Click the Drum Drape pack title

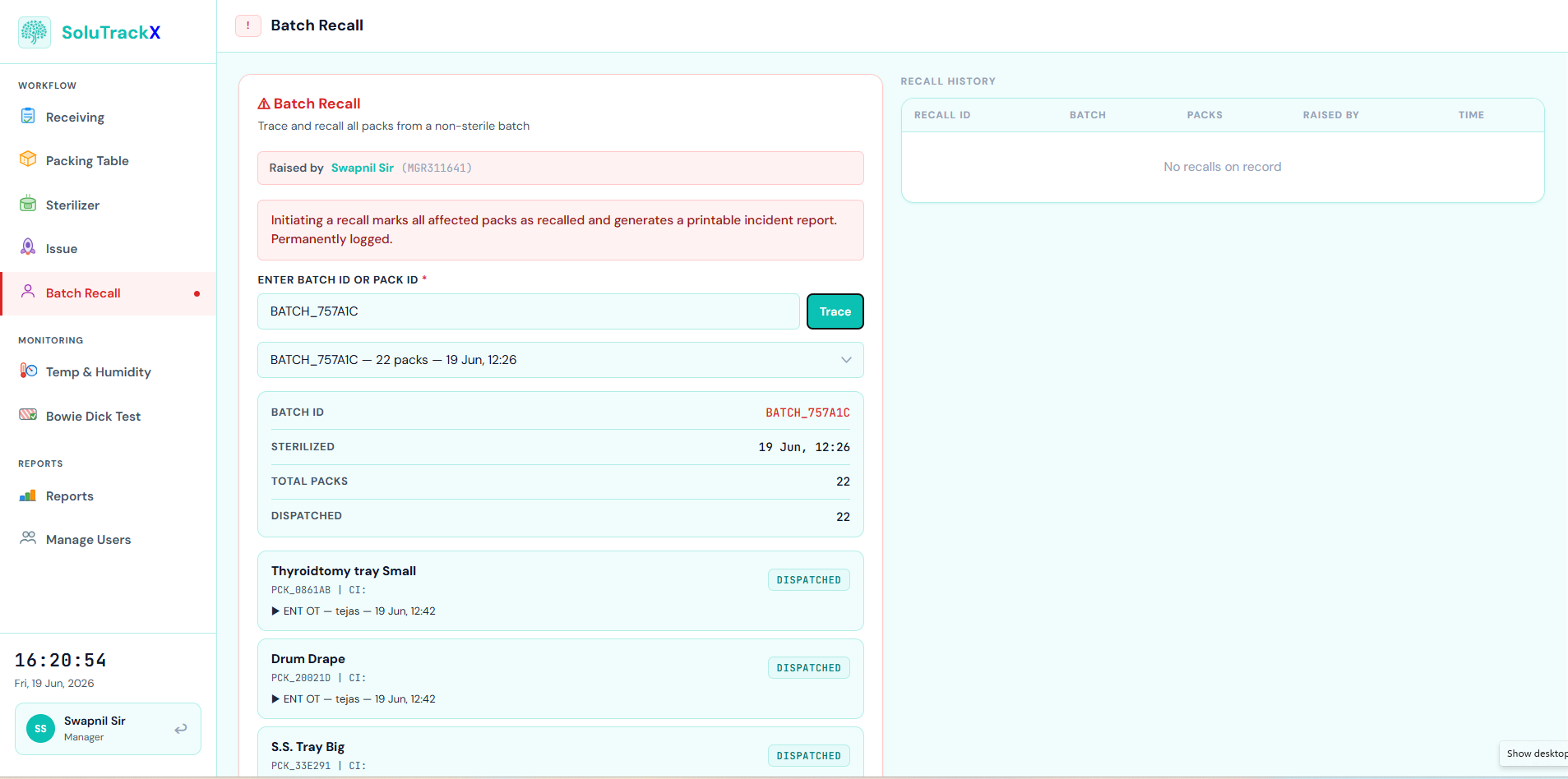(308, 659)
